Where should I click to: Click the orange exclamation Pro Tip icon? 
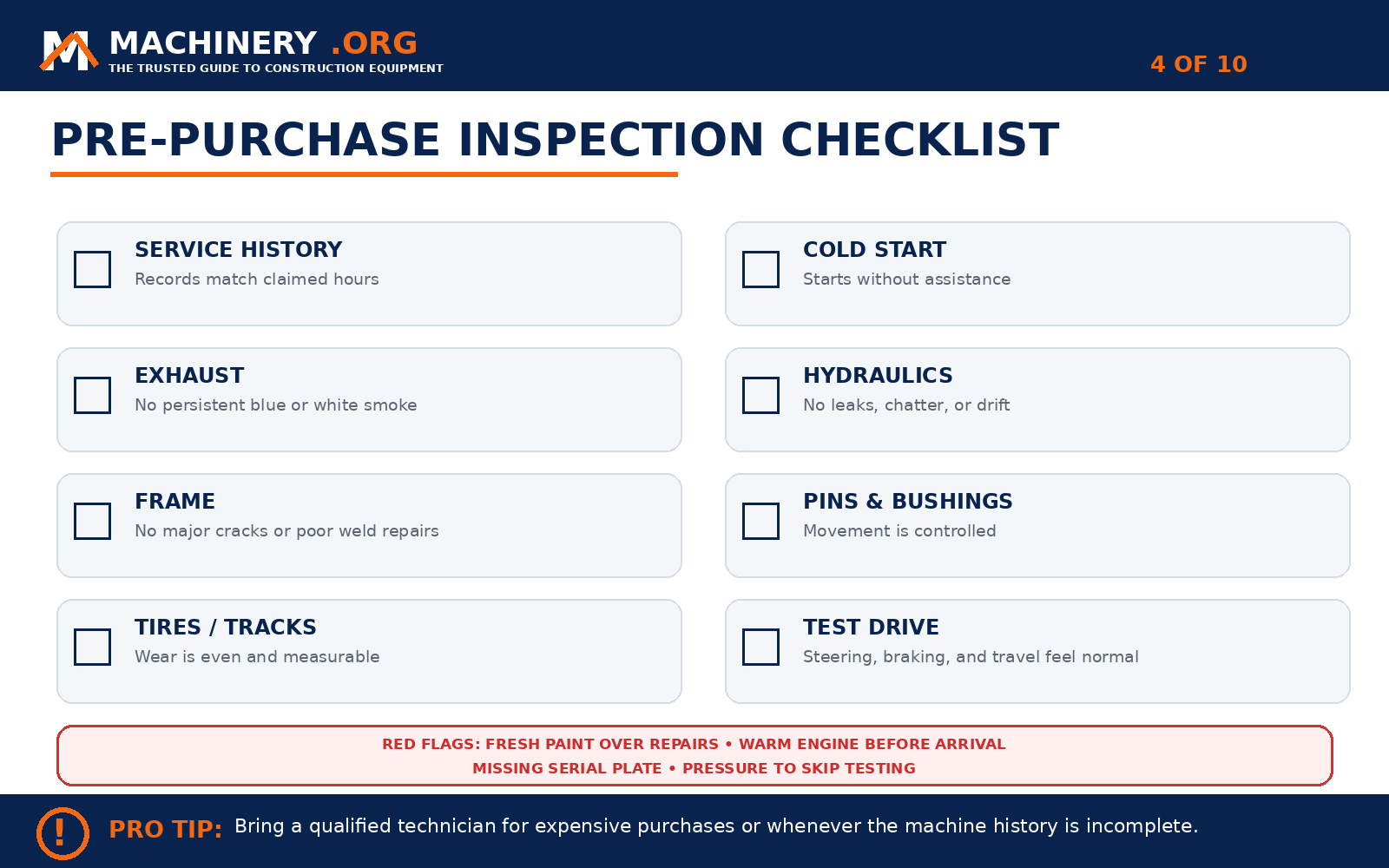pyautogui.click(x=63, y=833)
